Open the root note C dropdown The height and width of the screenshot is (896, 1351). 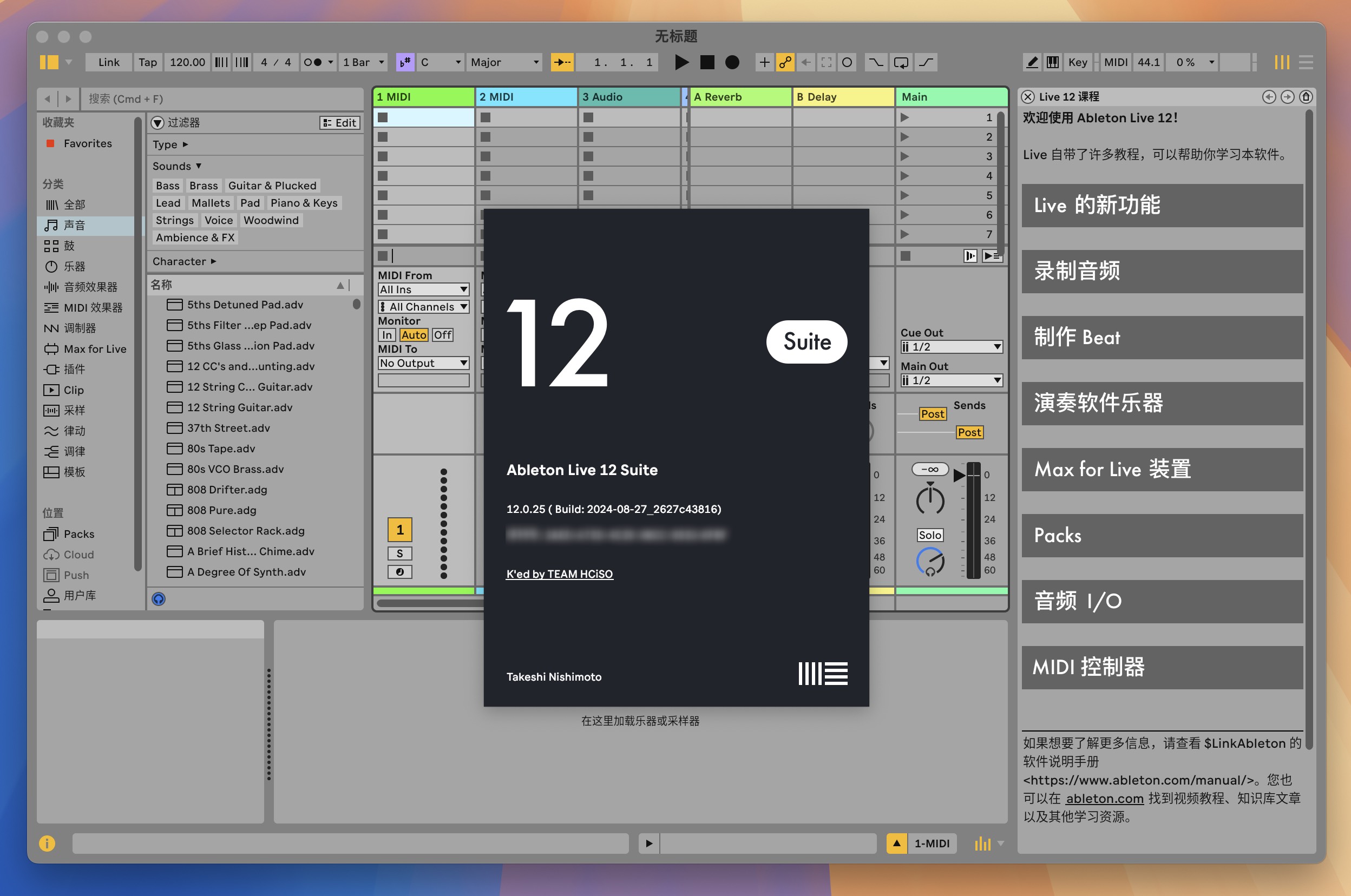tap(440, 62)
